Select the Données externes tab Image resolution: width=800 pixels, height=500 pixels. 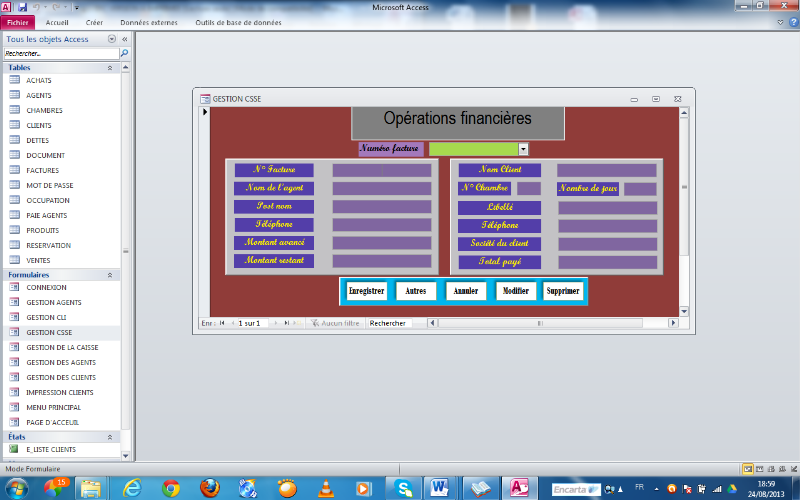click(x=149, y=22)
